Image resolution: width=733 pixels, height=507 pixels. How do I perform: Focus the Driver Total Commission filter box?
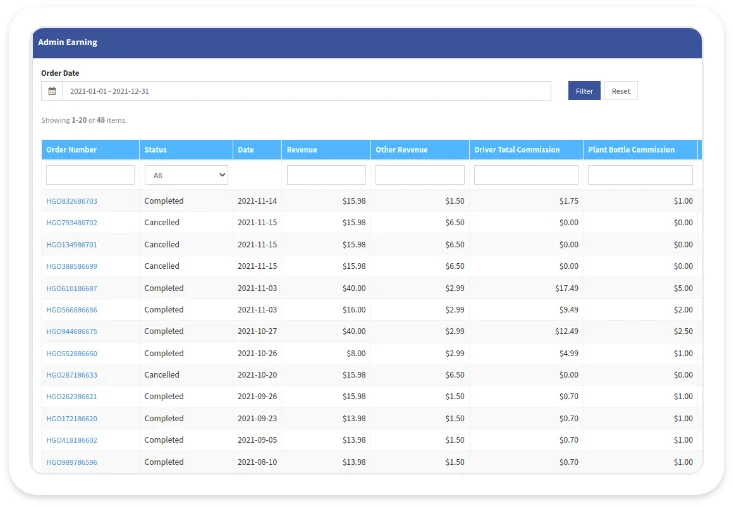(x=526, y=175)
